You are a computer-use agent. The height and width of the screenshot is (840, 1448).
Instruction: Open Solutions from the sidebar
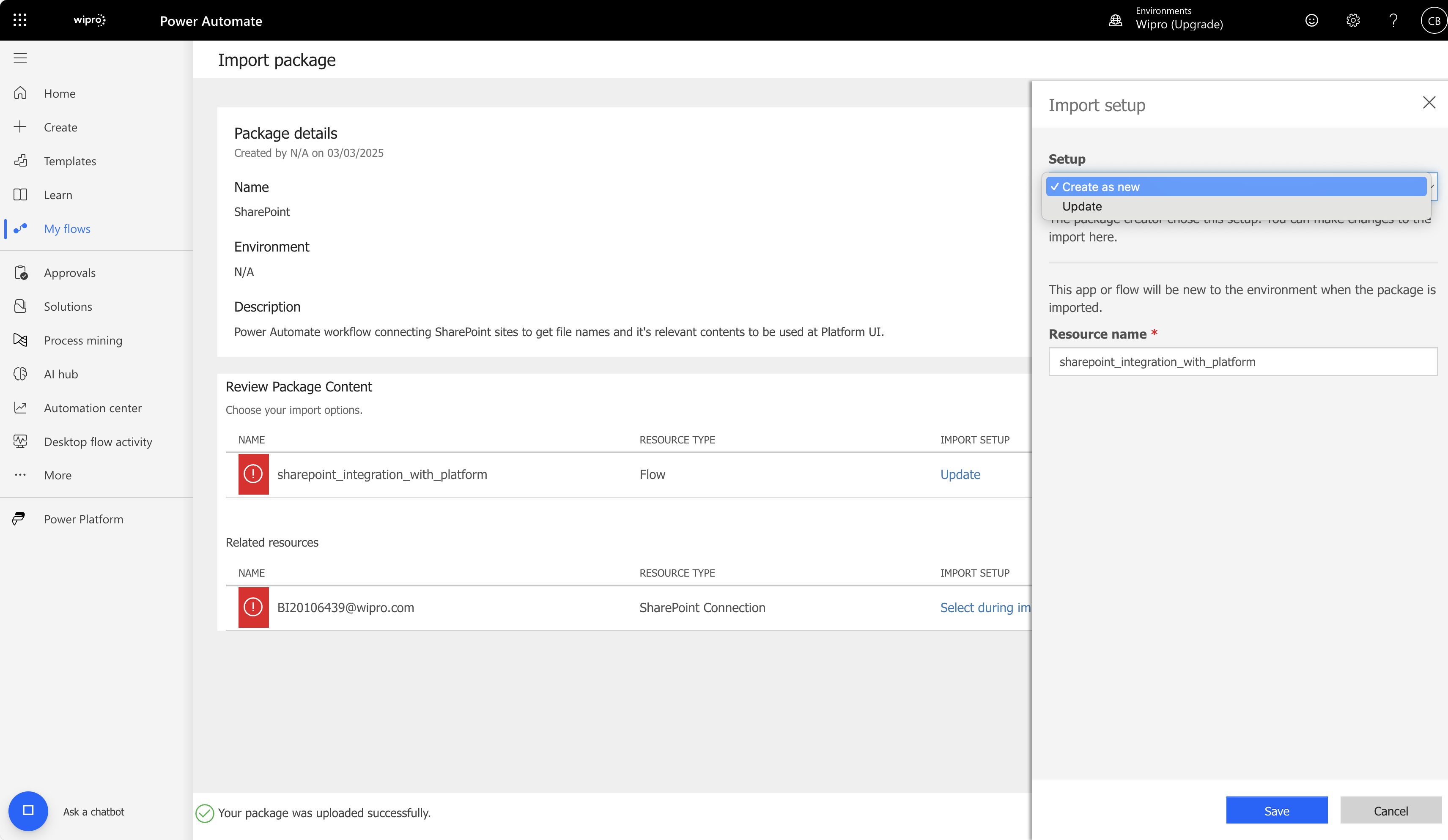click(x=68, y=306)
